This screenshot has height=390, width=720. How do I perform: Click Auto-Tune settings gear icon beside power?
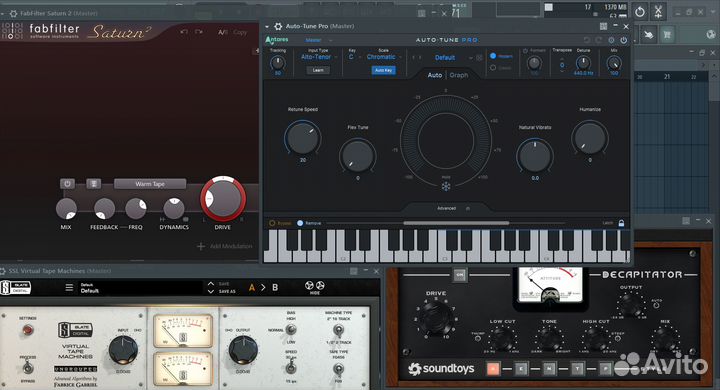(x=611, y=40)
